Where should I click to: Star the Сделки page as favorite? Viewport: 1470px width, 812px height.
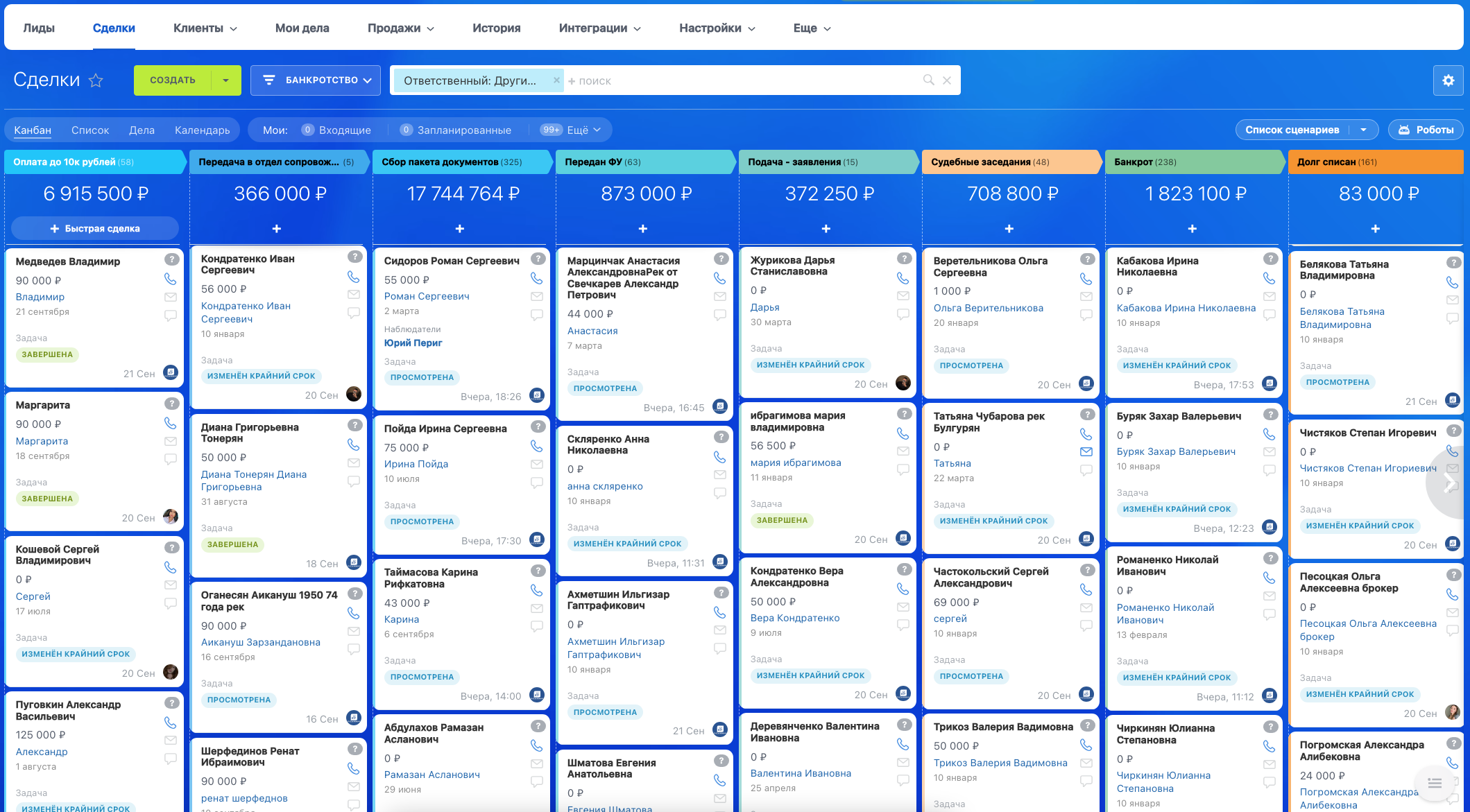tap(96, 80)
